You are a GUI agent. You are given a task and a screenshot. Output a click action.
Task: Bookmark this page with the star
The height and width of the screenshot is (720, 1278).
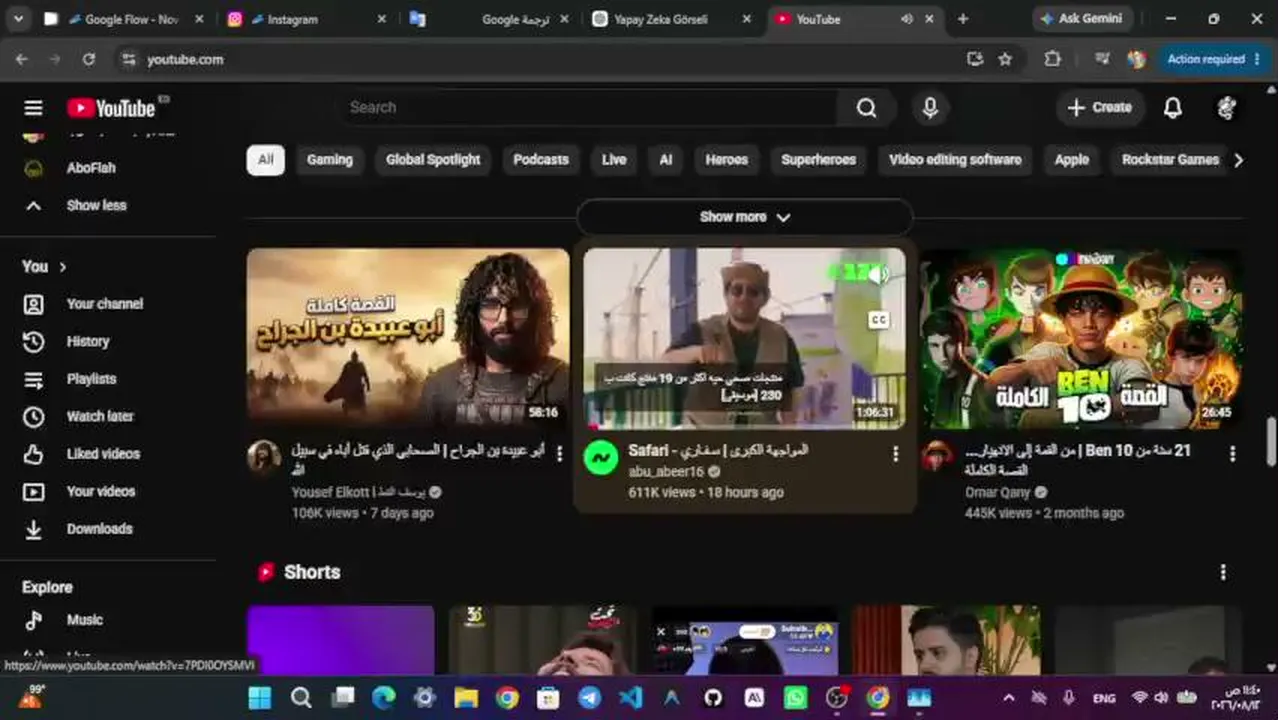click(1005, 59)
